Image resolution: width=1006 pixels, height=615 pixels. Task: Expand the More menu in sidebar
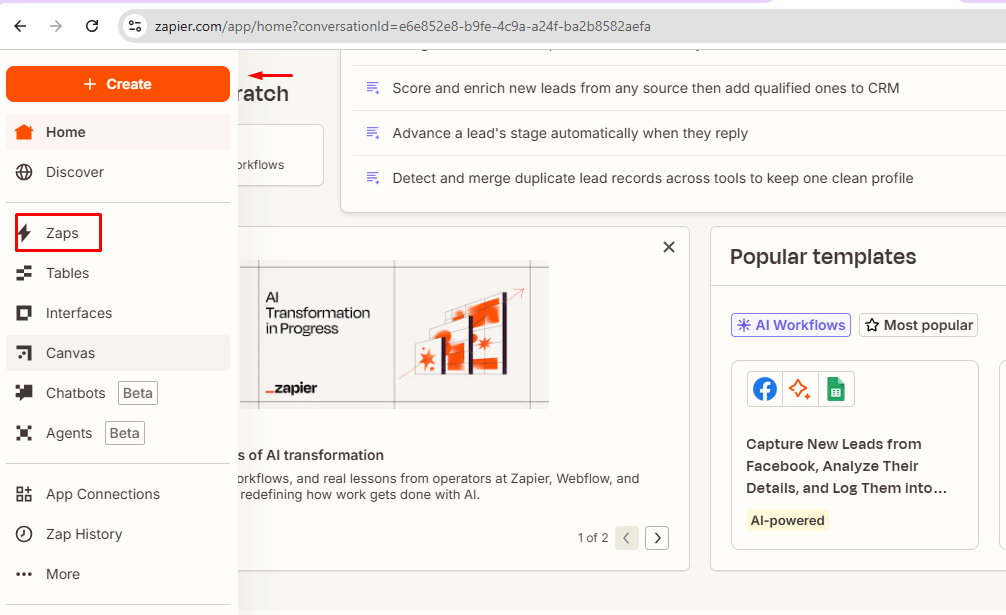click(62, 574)
